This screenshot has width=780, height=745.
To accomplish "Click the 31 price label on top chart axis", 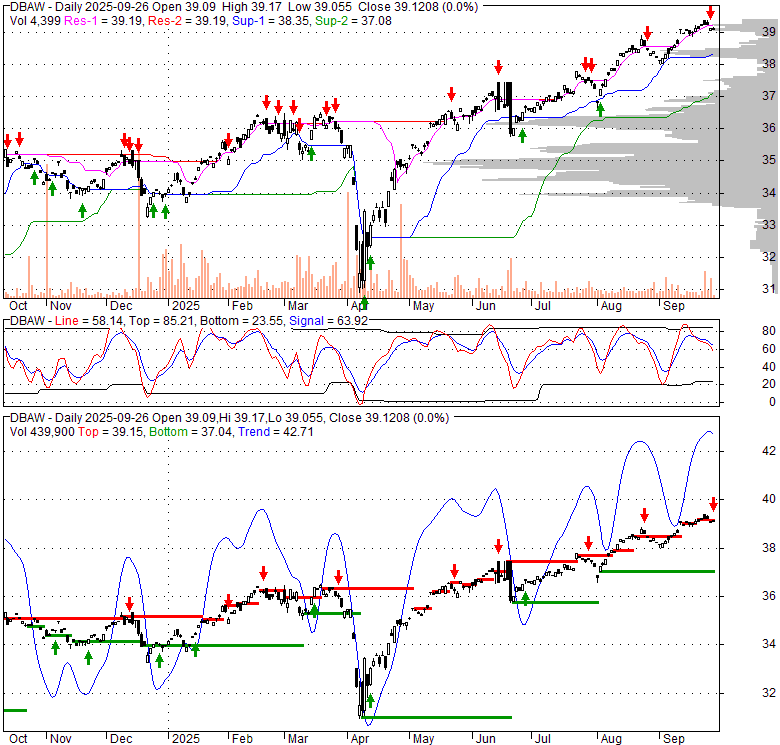I will click(x=769, y=288).
